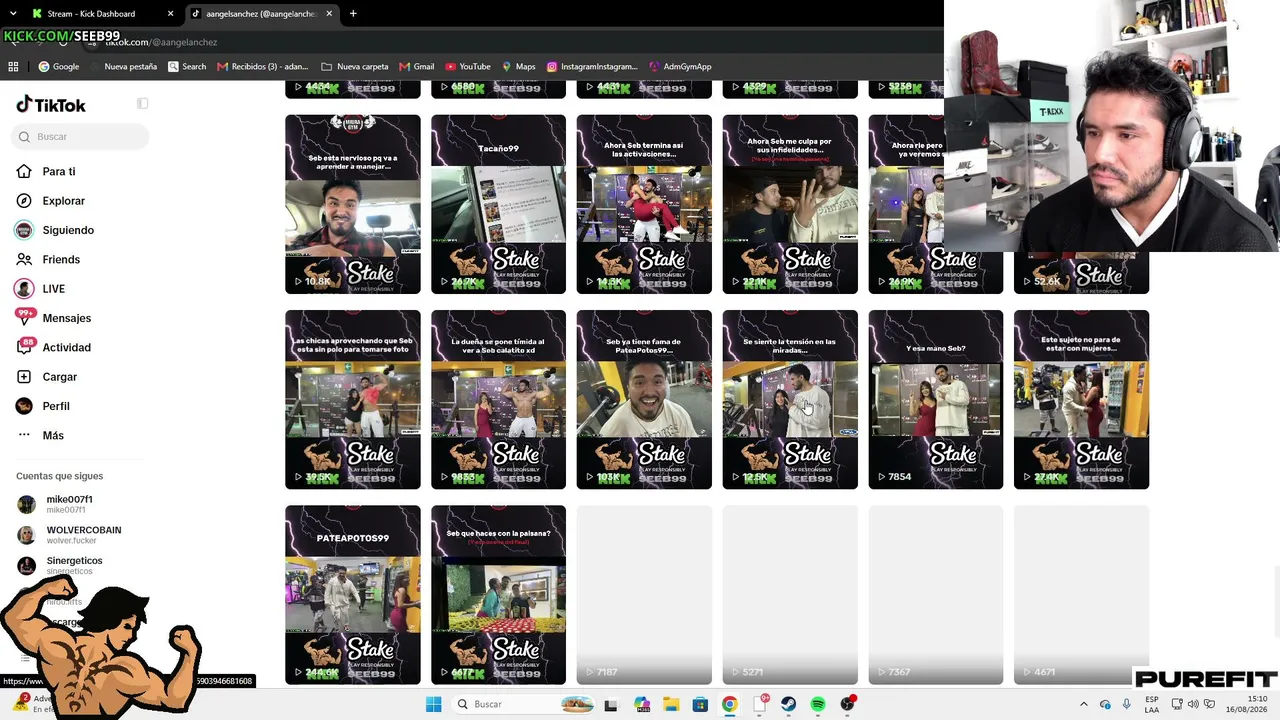This screenshot has height=720, width=1280.
Task: Open the YouTube bookmark
Action: pos(467,67)
